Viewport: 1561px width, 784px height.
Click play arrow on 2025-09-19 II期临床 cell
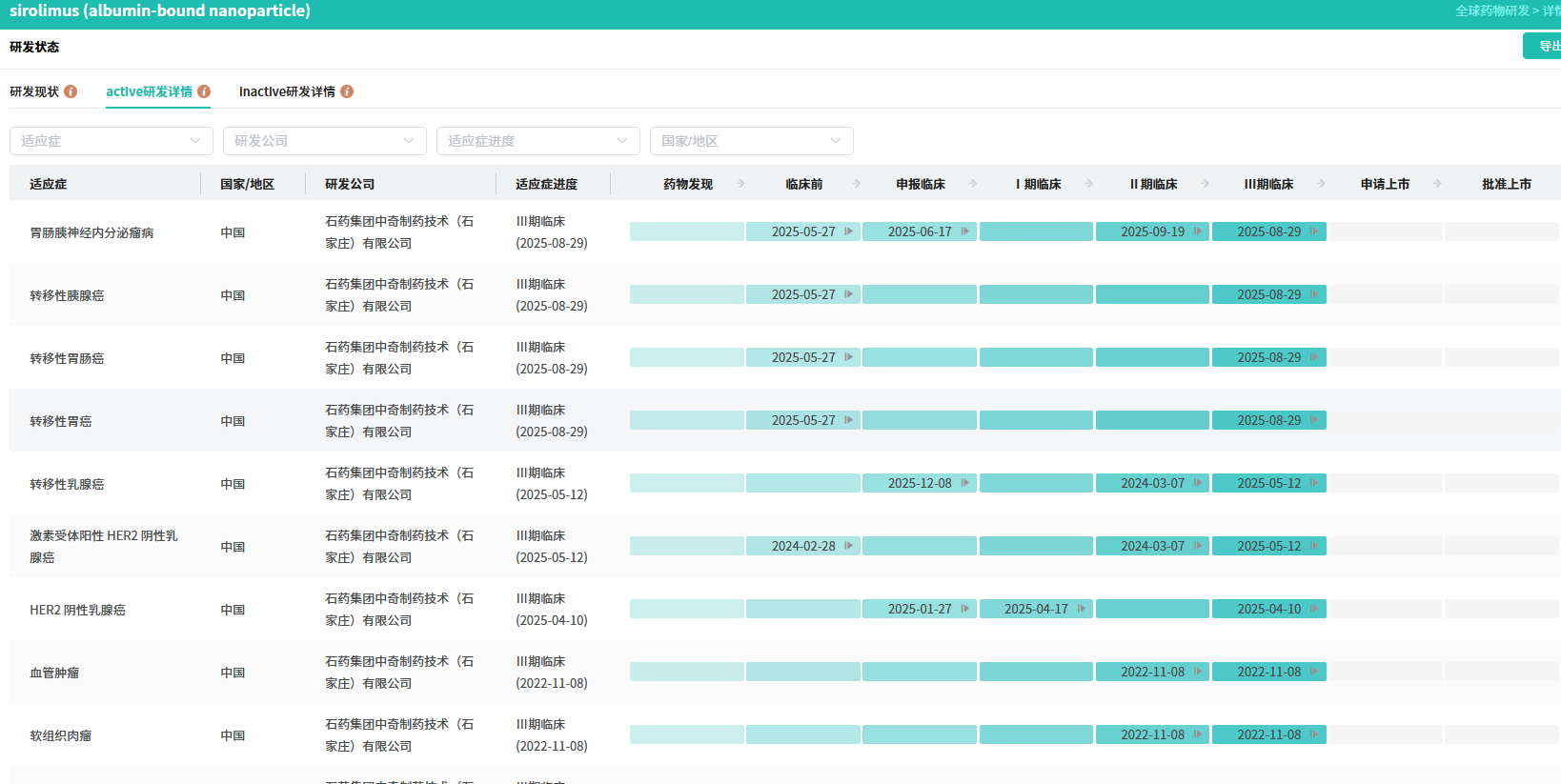pos(1198,231)
